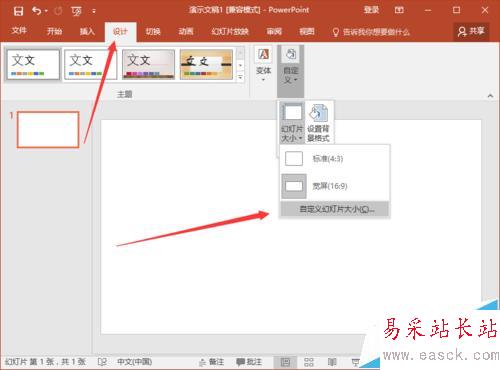Screen dimensions: 500x370
Task: Switch to Reading view icon
Action: 332,362
